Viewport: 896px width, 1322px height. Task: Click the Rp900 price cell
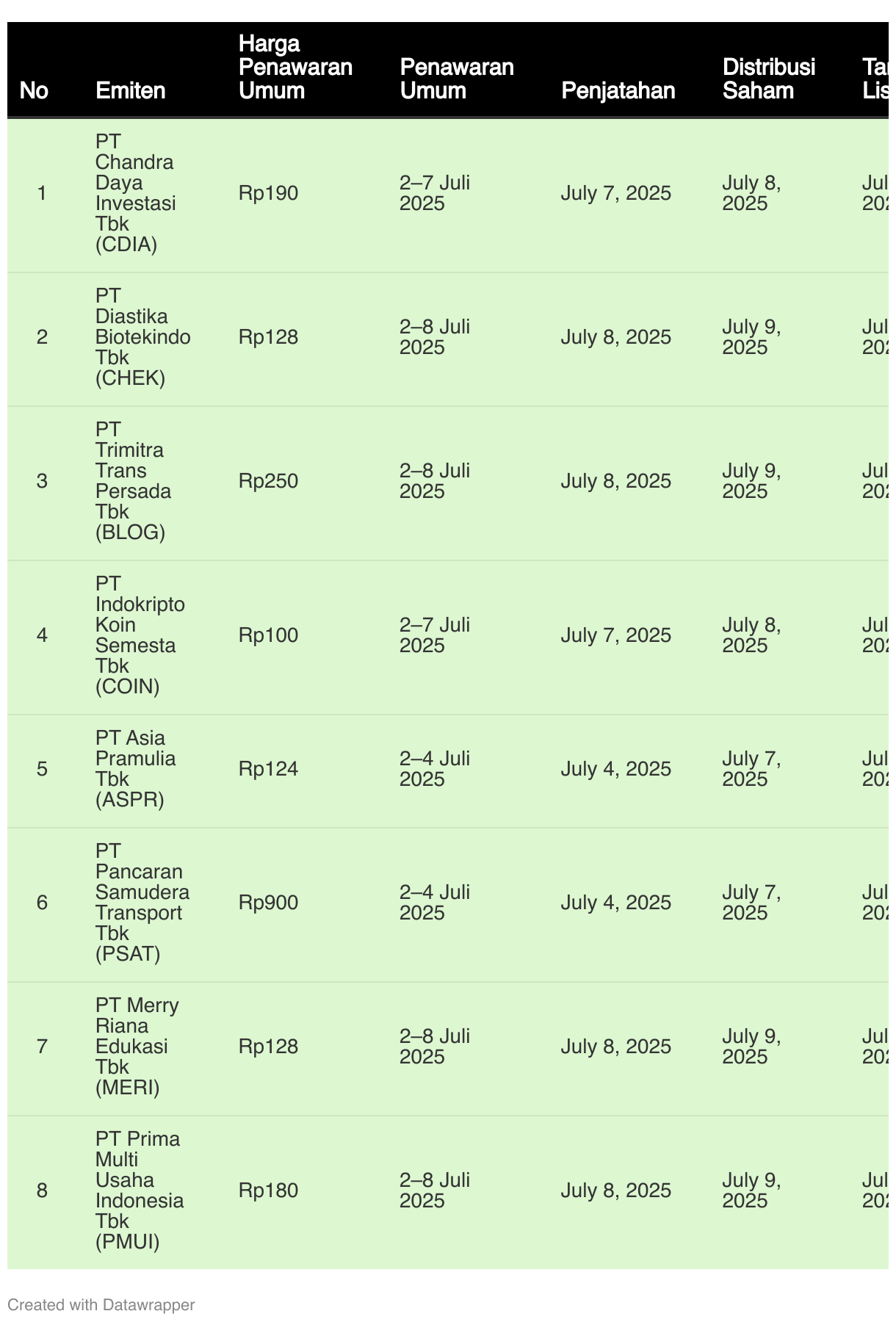click(x=269, y=903)
